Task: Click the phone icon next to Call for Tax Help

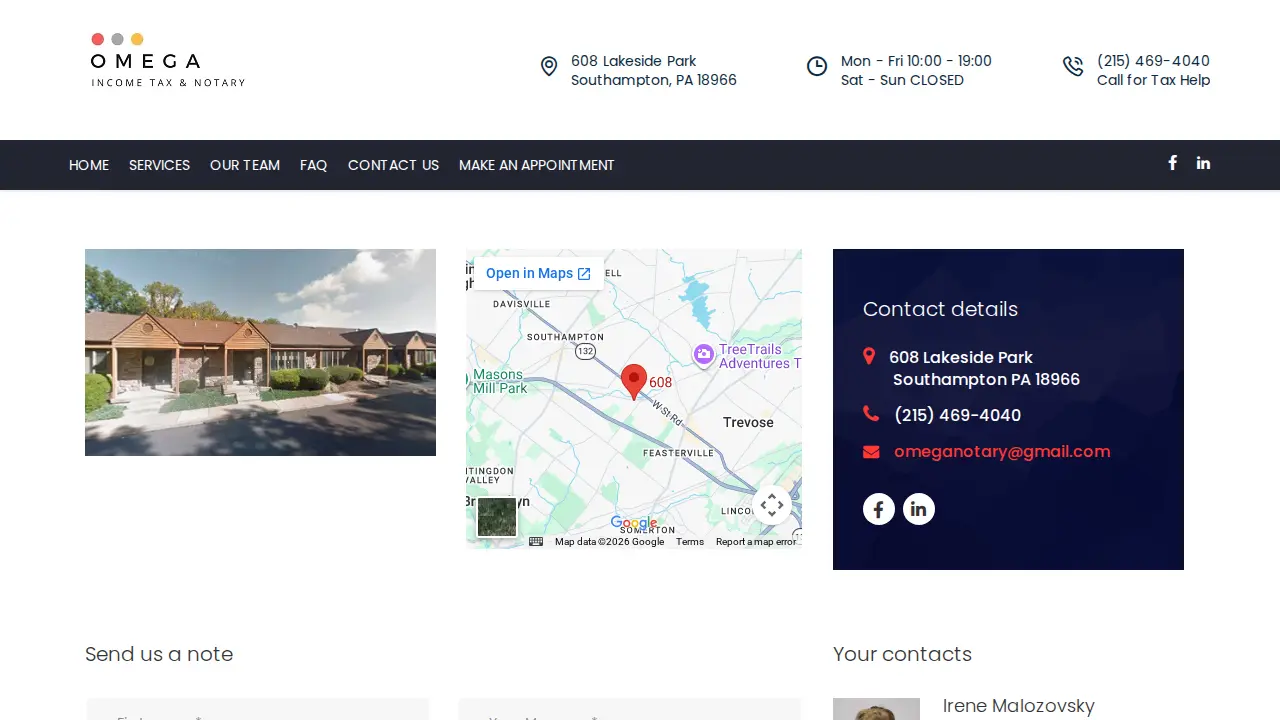Action: pos(1073,66)
